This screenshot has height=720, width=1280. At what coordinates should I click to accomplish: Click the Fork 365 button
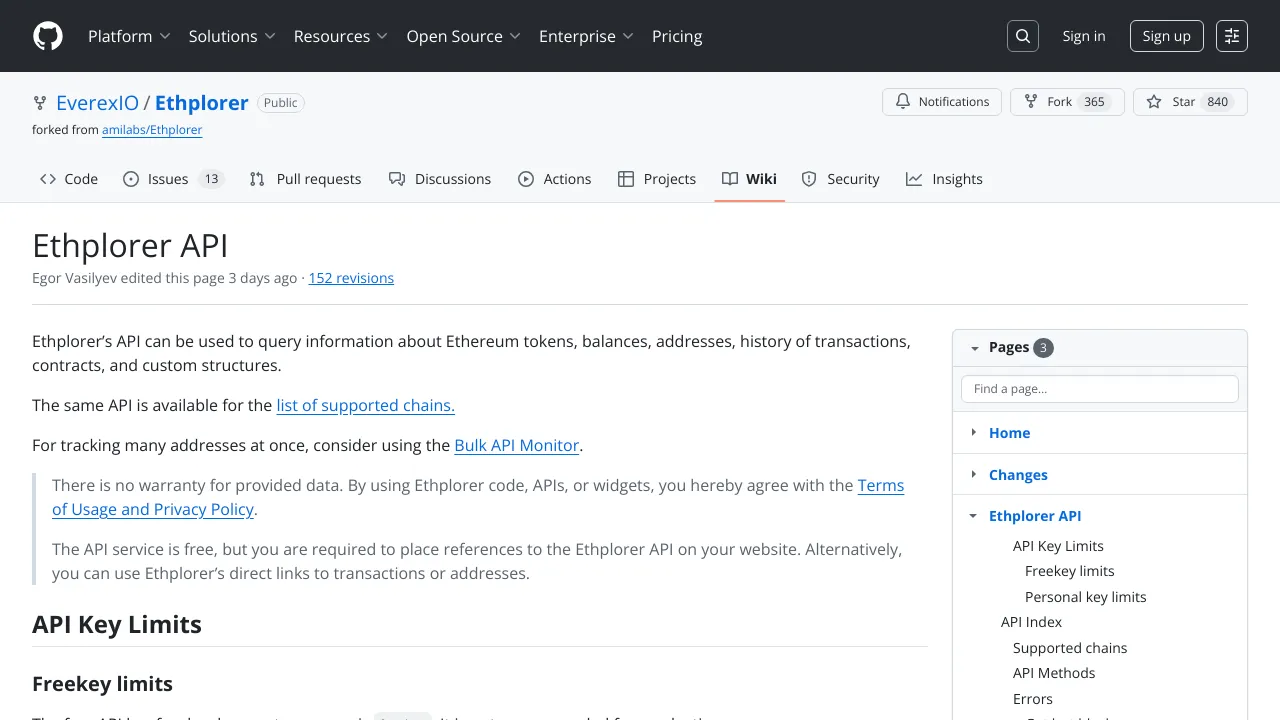[1067, 102]
